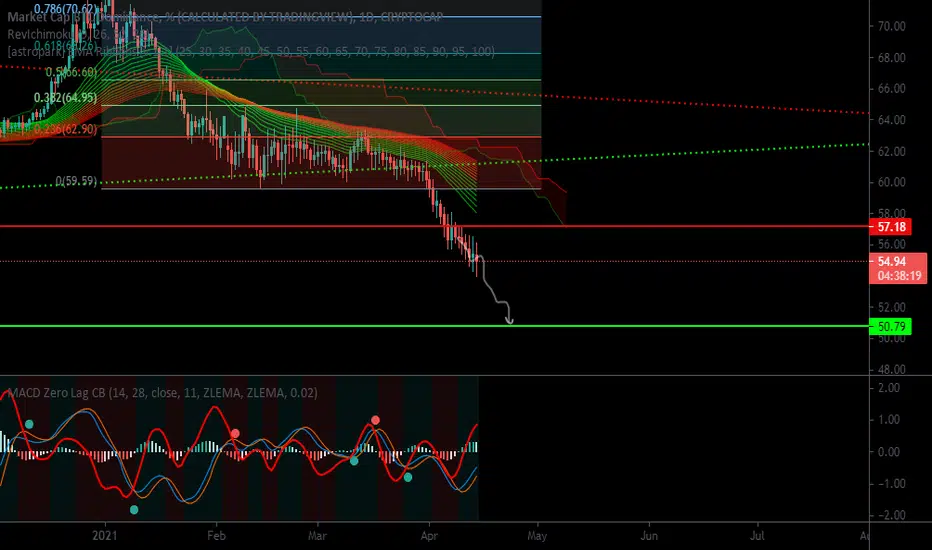Click the 64.00 price axis value
Screen dimensions: 932x550
point(892,120)
